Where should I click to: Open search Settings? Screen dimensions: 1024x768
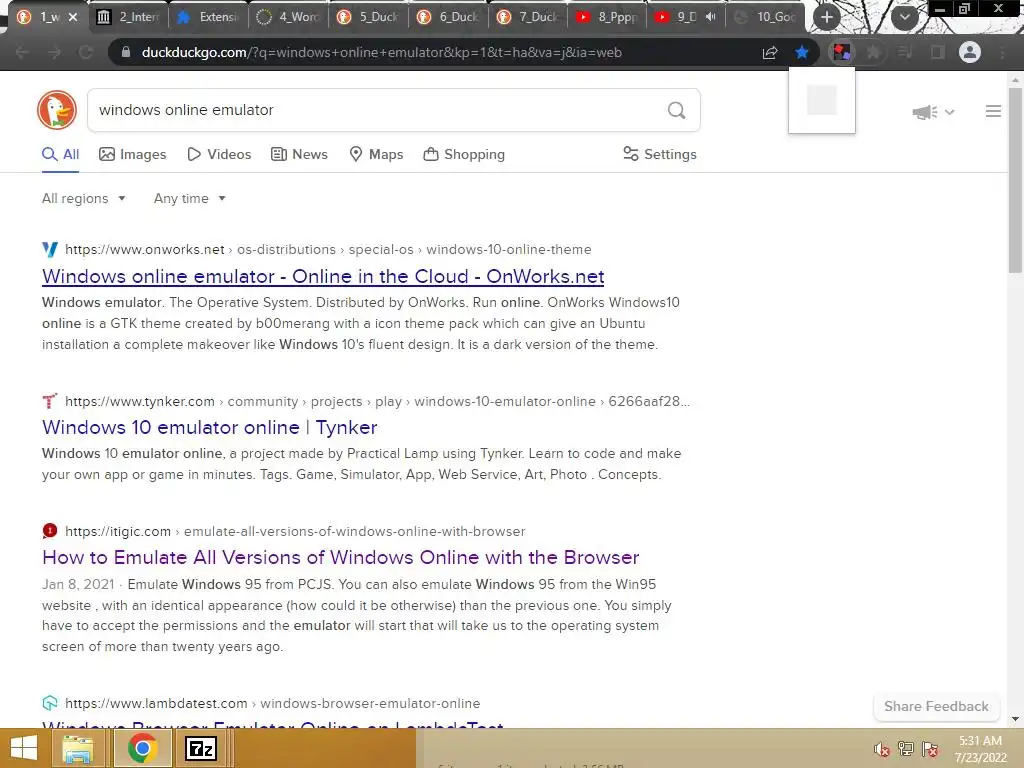click(660, 155)
